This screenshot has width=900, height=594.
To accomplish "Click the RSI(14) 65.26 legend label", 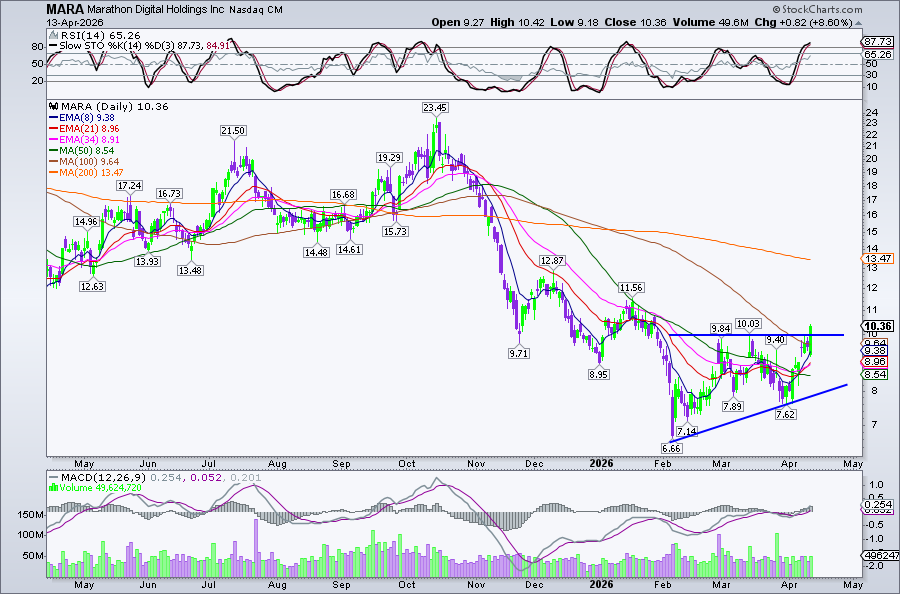I will pos(100,35).
